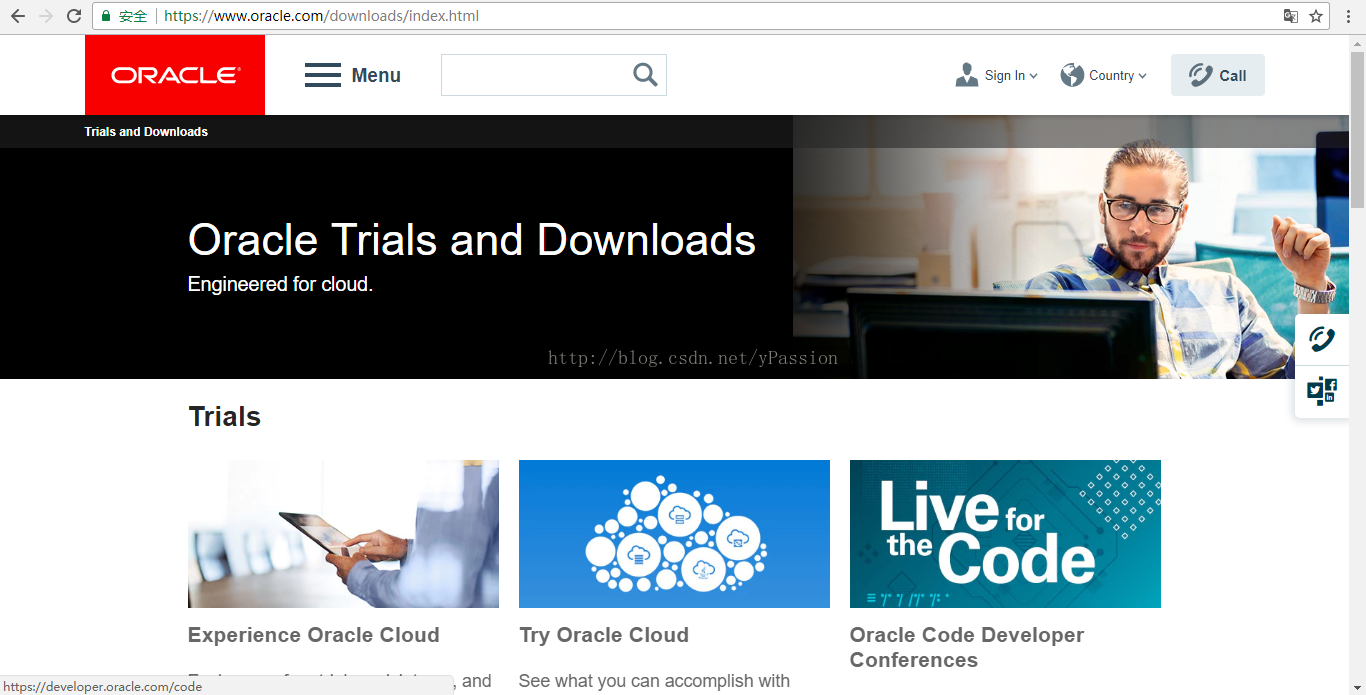Click the browser address bar URL
The width and height of the screenshot is (1366, 695).
(321, 16)
